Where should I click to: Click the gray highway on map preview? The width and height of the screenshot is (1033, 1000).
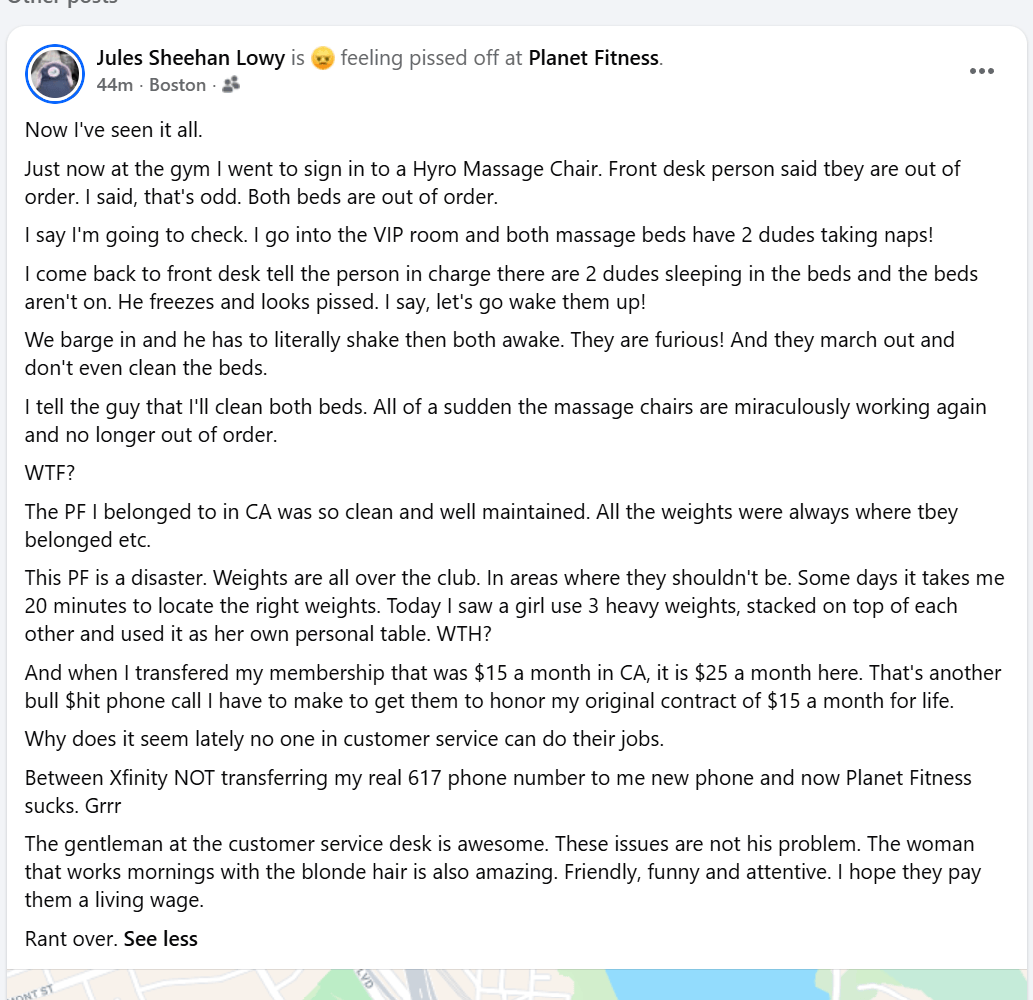(419, 986)
